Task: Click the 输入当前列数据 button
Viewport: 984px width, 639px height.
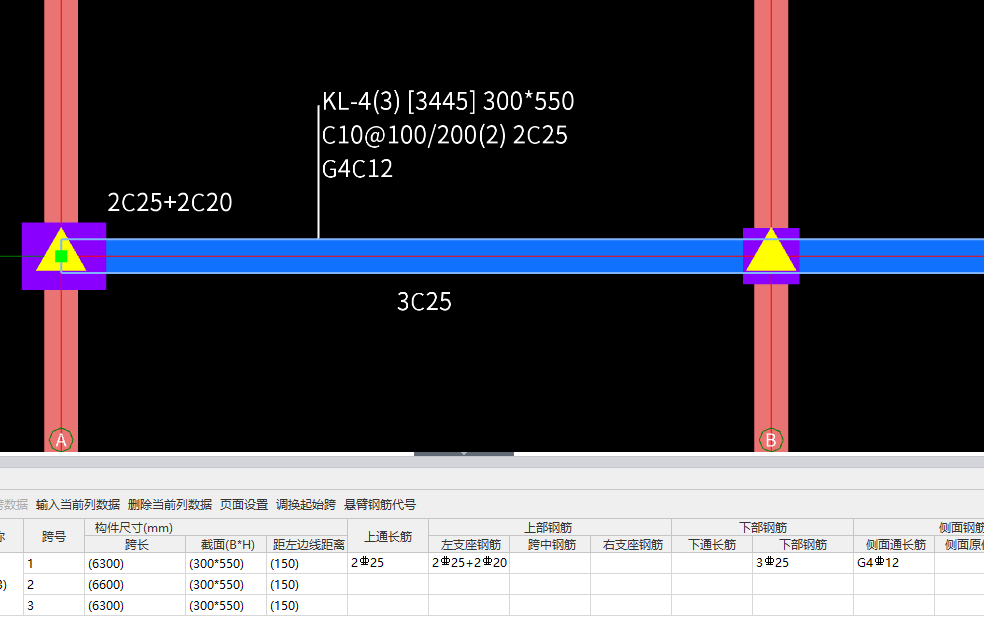Action: (x=78, y=505)
